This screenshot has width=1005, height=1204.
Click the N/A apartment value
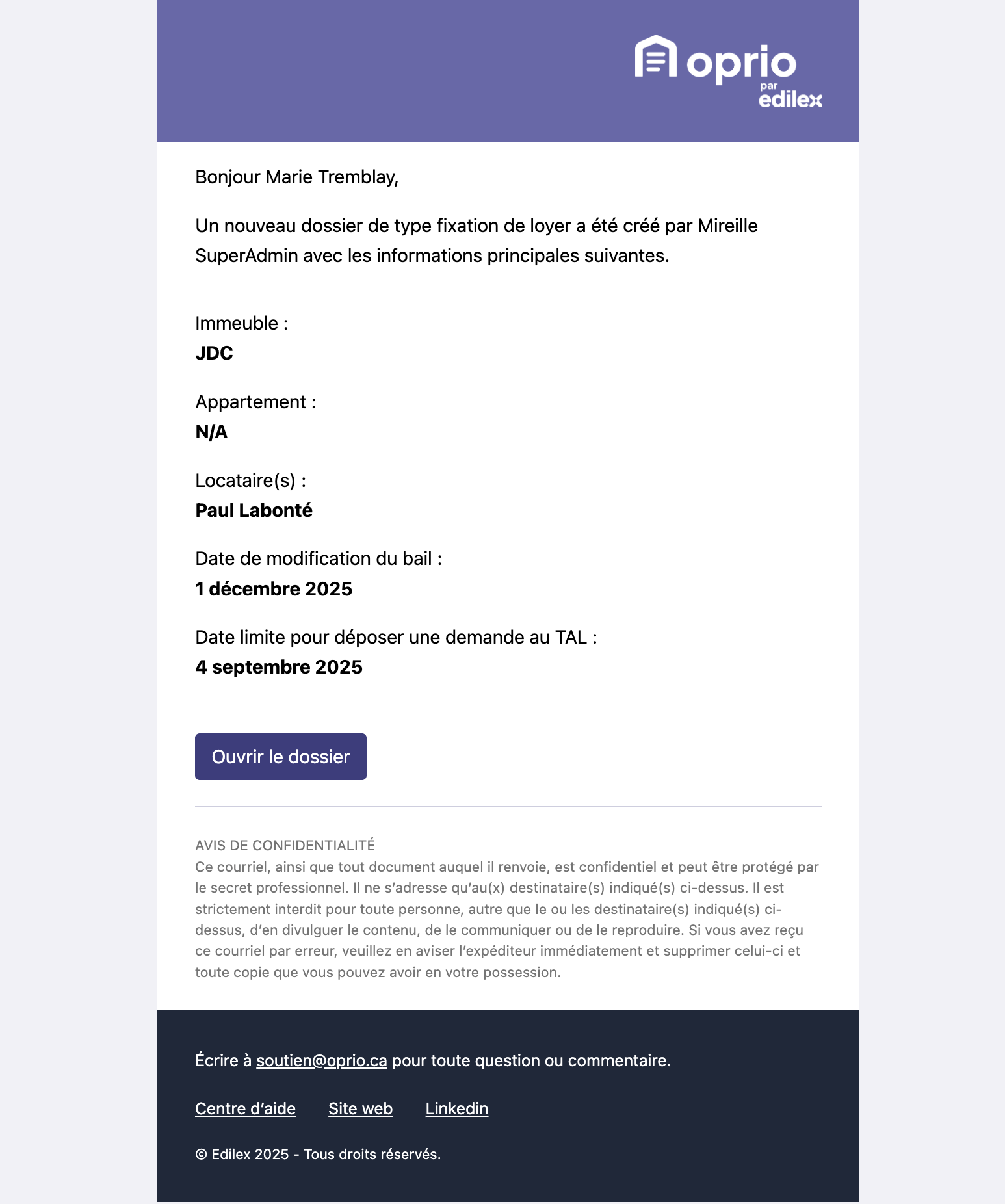click(x=211, y=432)
